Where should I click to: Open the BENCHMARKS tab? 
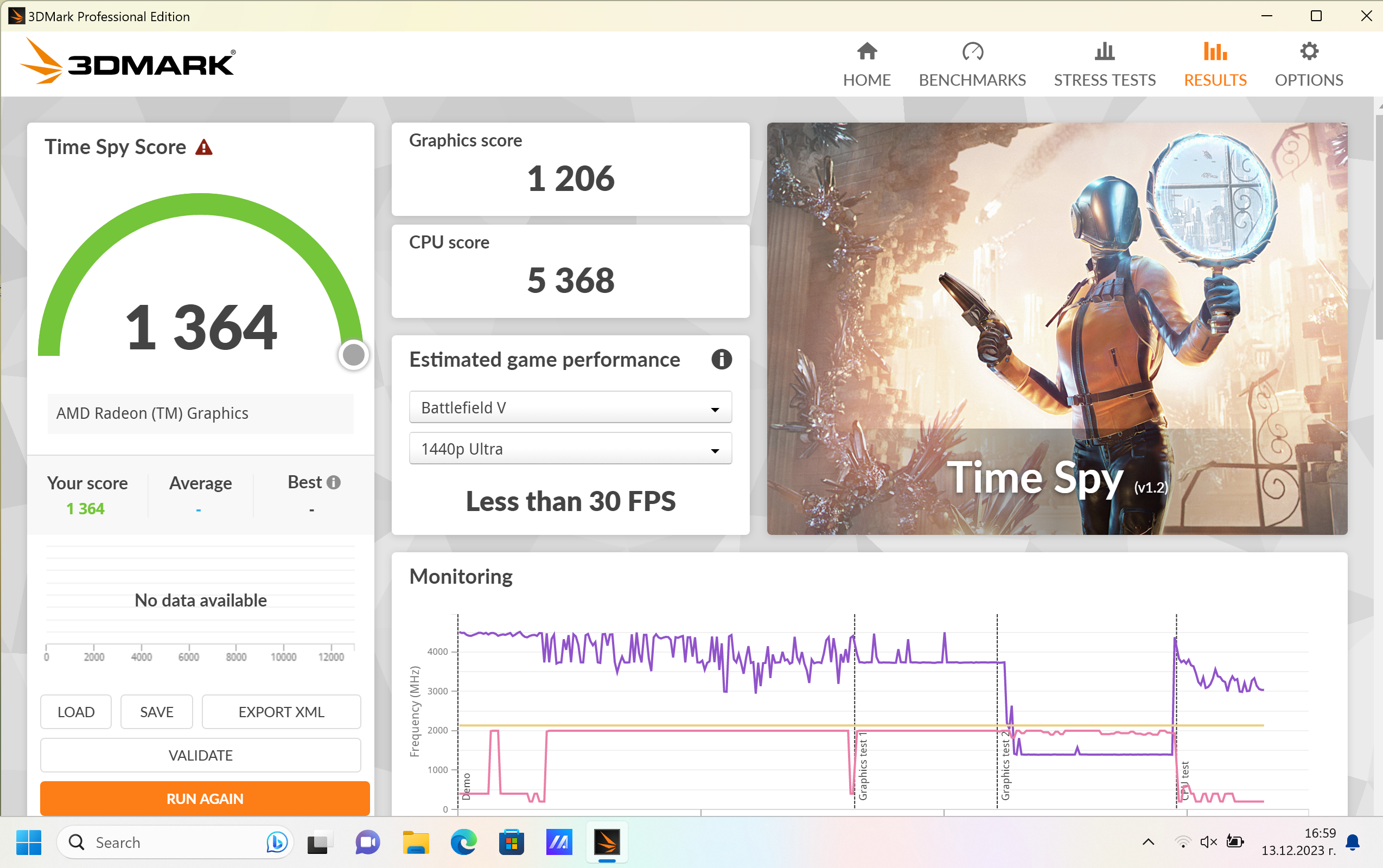coord(972,65)
